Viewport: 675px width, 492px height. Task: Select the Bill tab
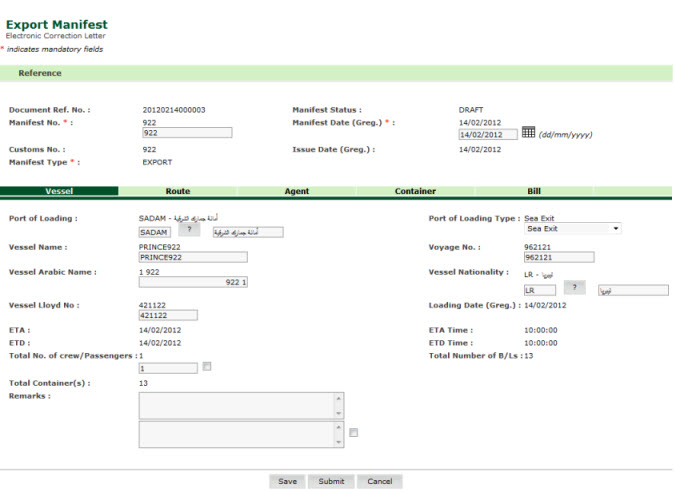(534, 191)
